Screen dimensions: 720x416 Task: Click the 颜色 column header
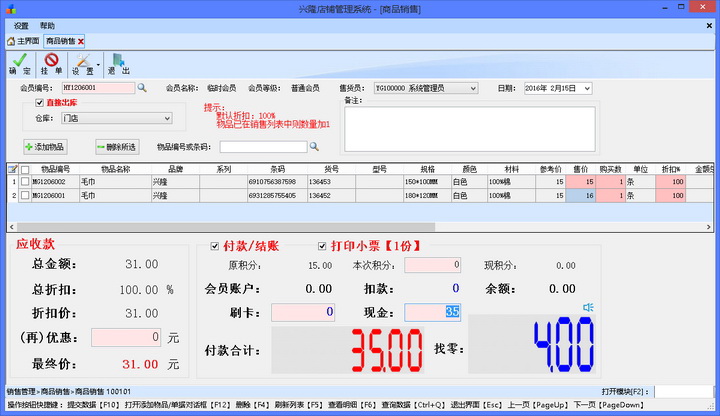470,169
